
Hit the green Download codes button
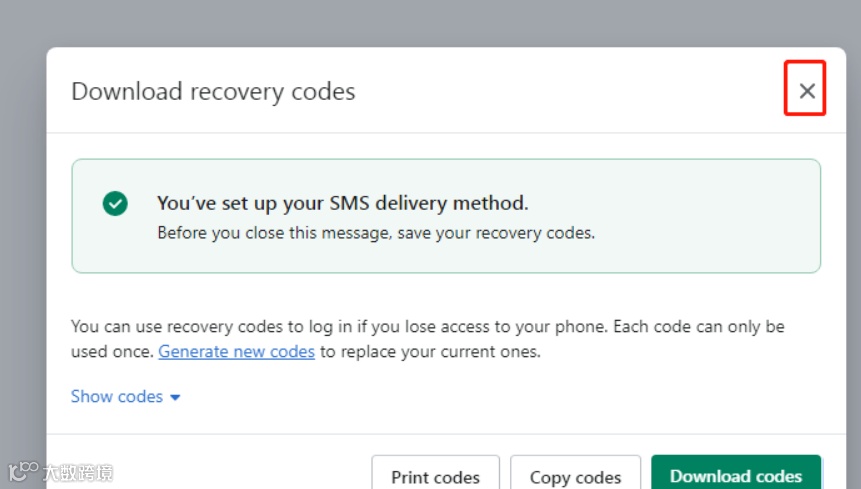coord(735,475)
